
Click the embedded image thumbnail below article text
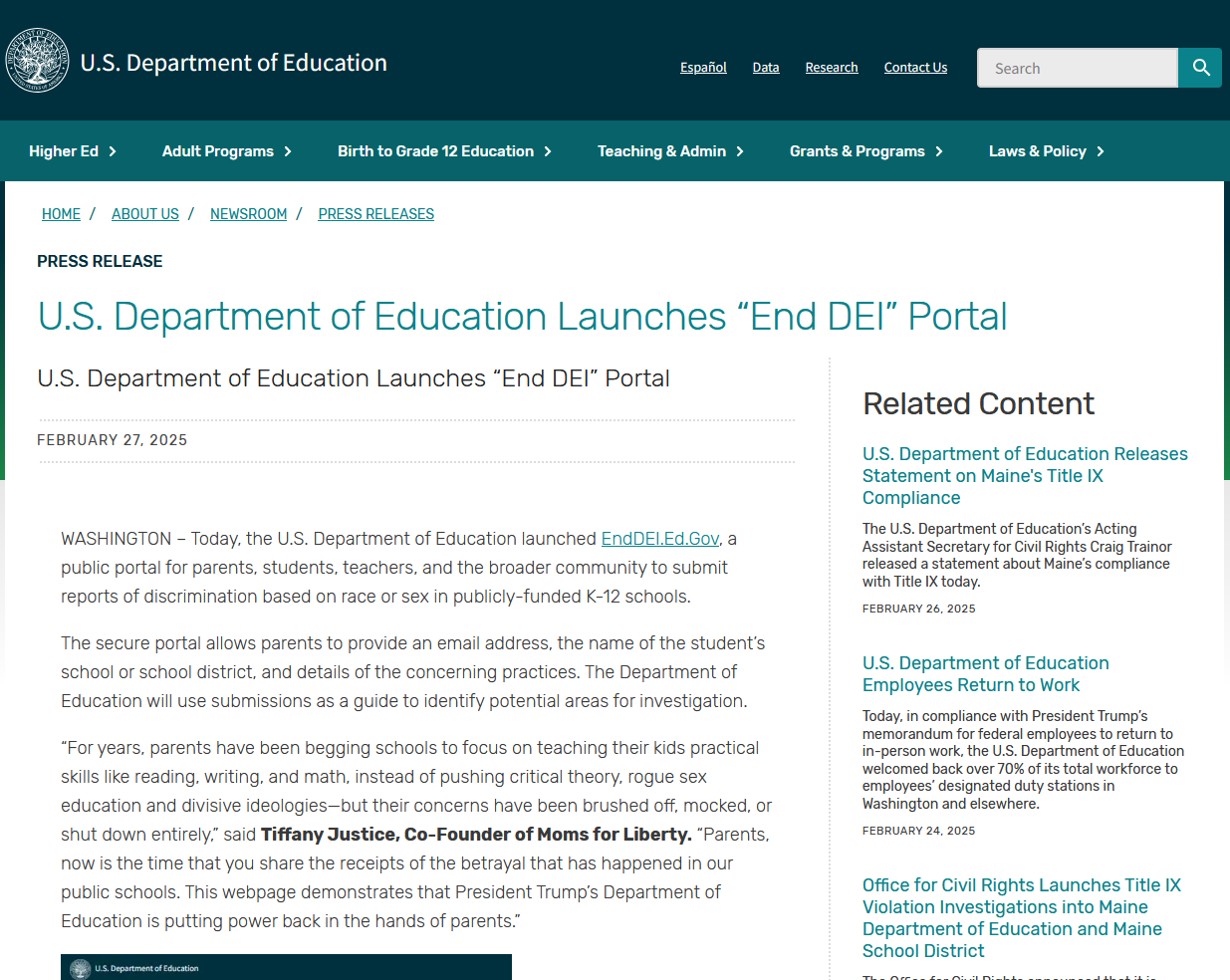(x=286, y=967)
